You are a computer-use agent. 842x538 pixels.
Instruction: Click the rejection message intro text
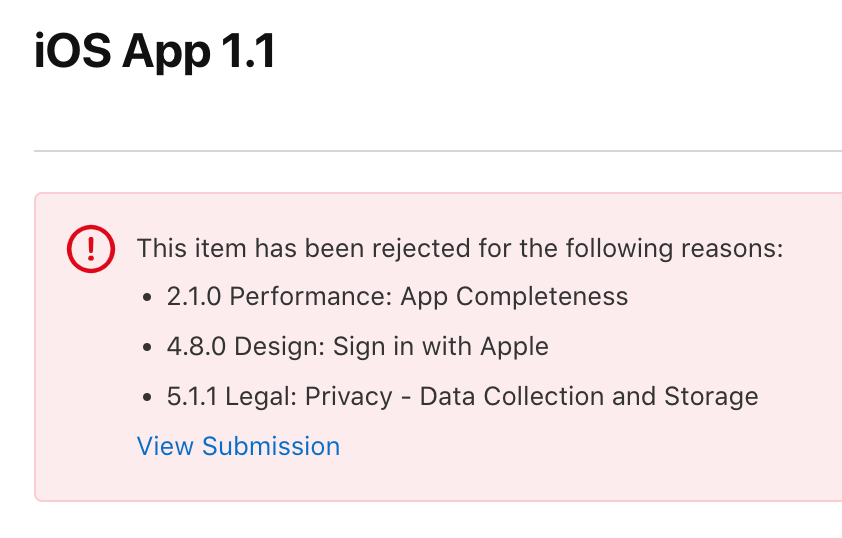tap(460, 249)
